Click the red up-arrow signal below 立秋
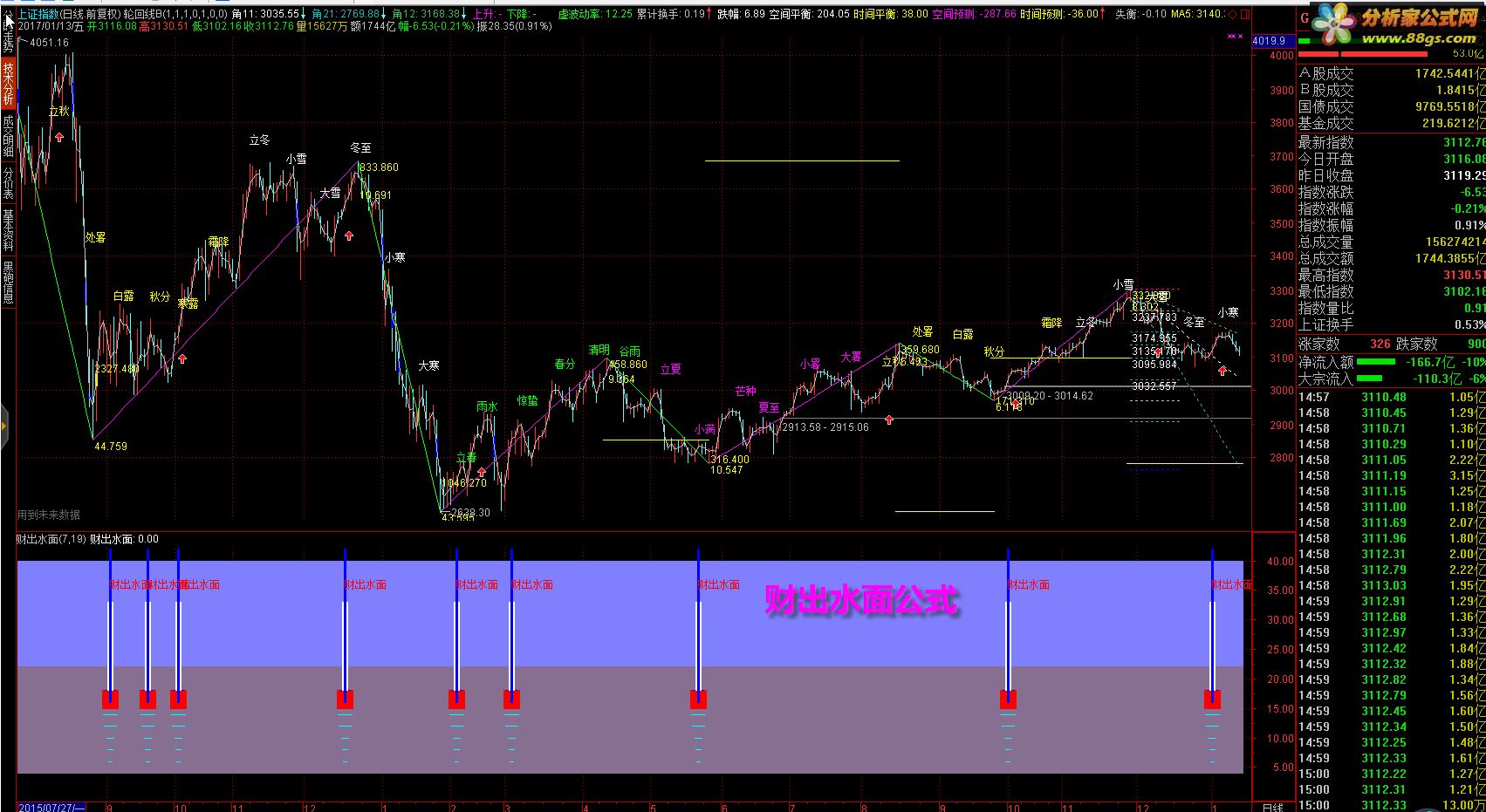Image resolution: width=1486 pixels, height=812 pixels. click(x=59, y=137)
